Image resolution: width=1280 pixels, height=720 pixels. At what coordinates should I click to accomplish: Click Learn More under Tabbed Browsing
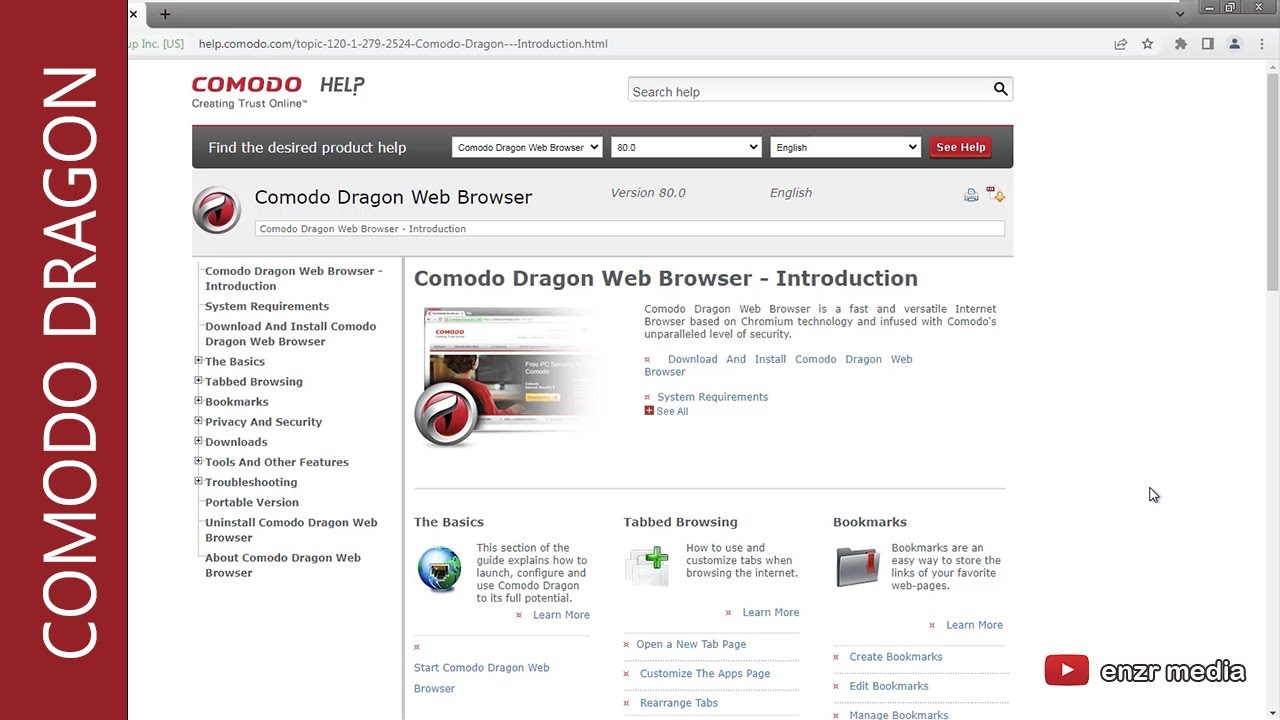coord(771,612)
